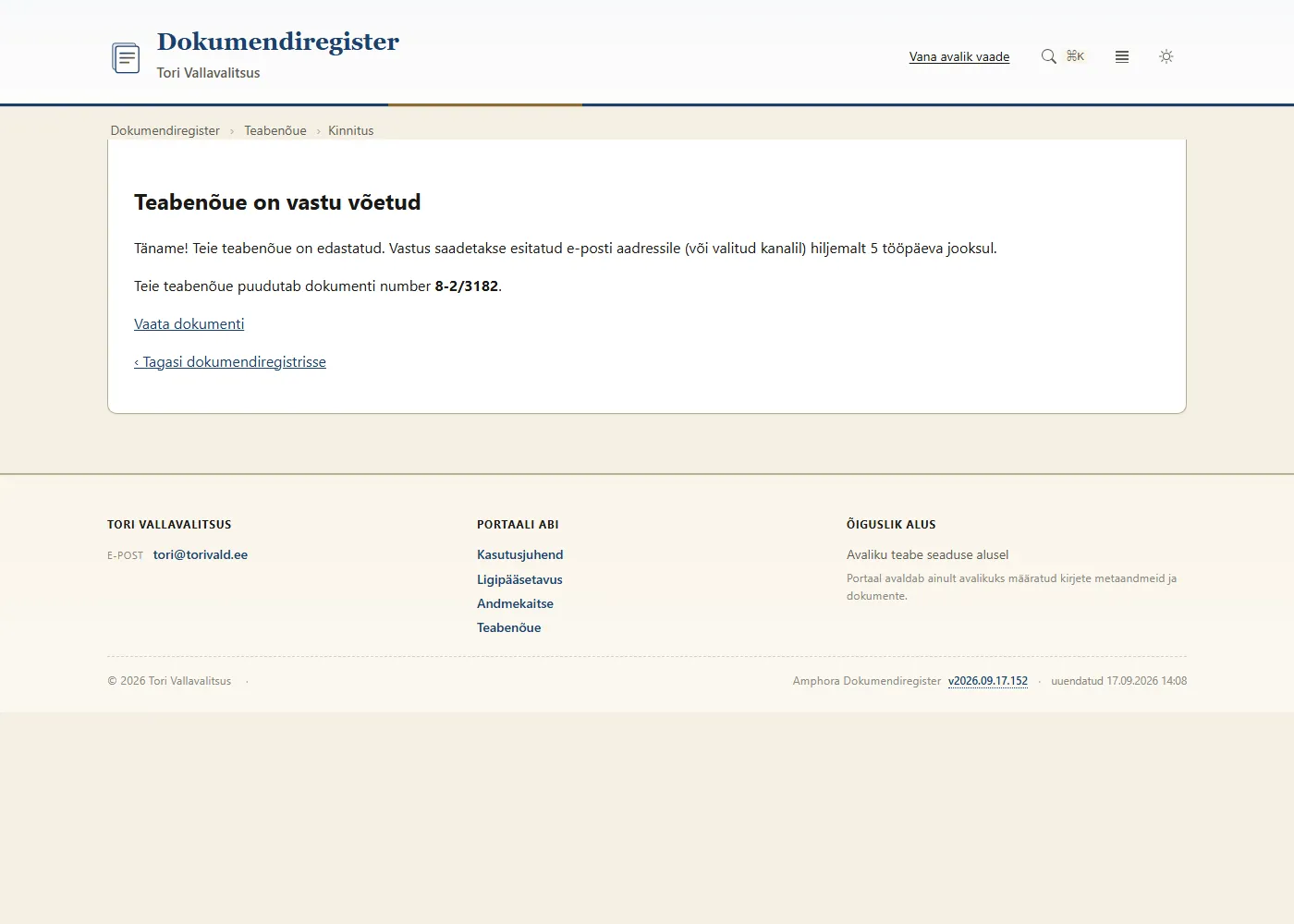Click the Kinnitus breadcrumb item
This screenshot has width=1294, height=924.
351,130
